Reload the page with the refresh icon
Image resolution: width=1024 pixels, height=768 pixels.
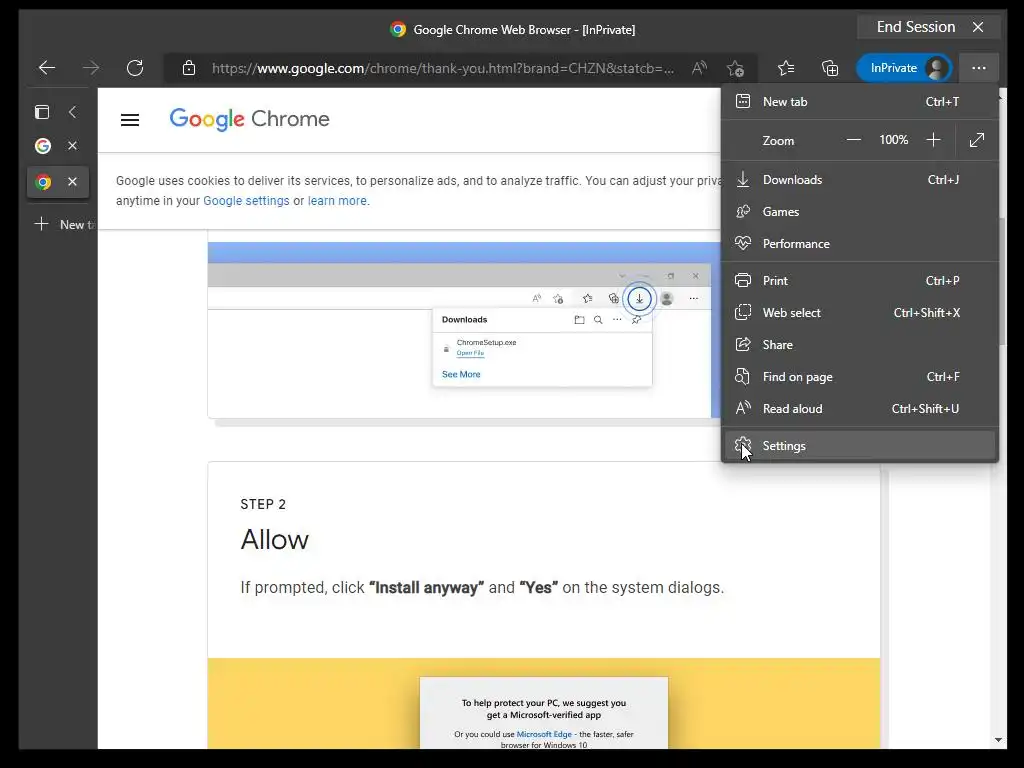pyautogui.click(x=135, y=67)
